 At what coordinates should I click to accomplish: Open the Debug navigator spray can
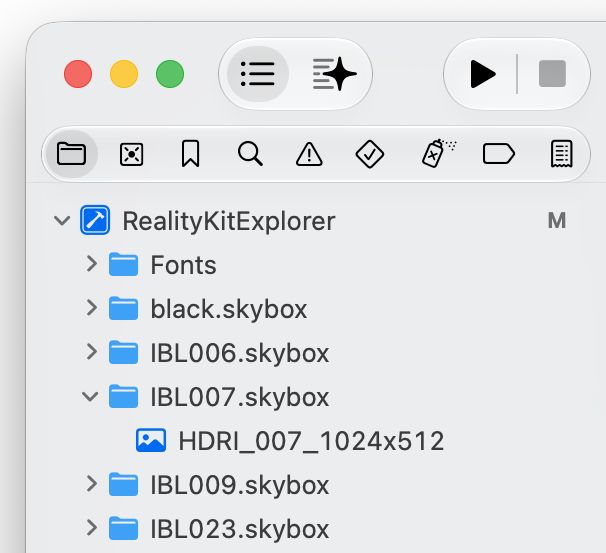[438, 153]
